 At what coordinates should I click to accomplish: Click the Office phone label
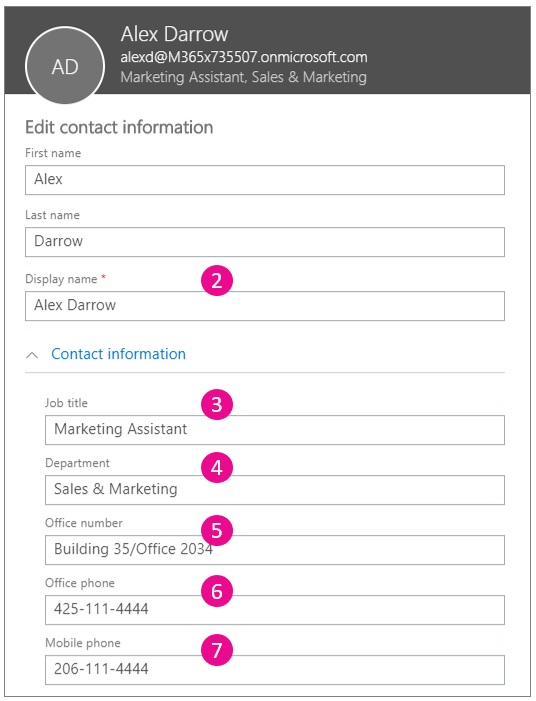click(80, 583)
